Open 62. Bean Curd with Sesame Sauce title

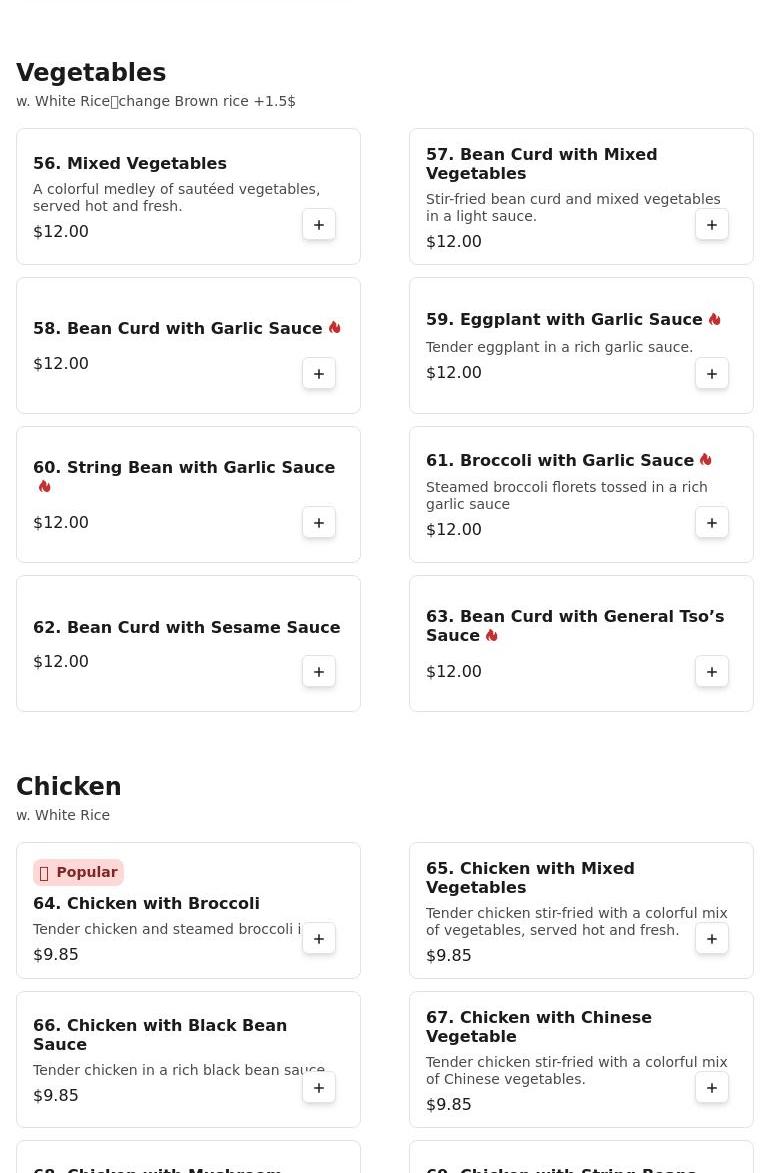tap(187, 627)
